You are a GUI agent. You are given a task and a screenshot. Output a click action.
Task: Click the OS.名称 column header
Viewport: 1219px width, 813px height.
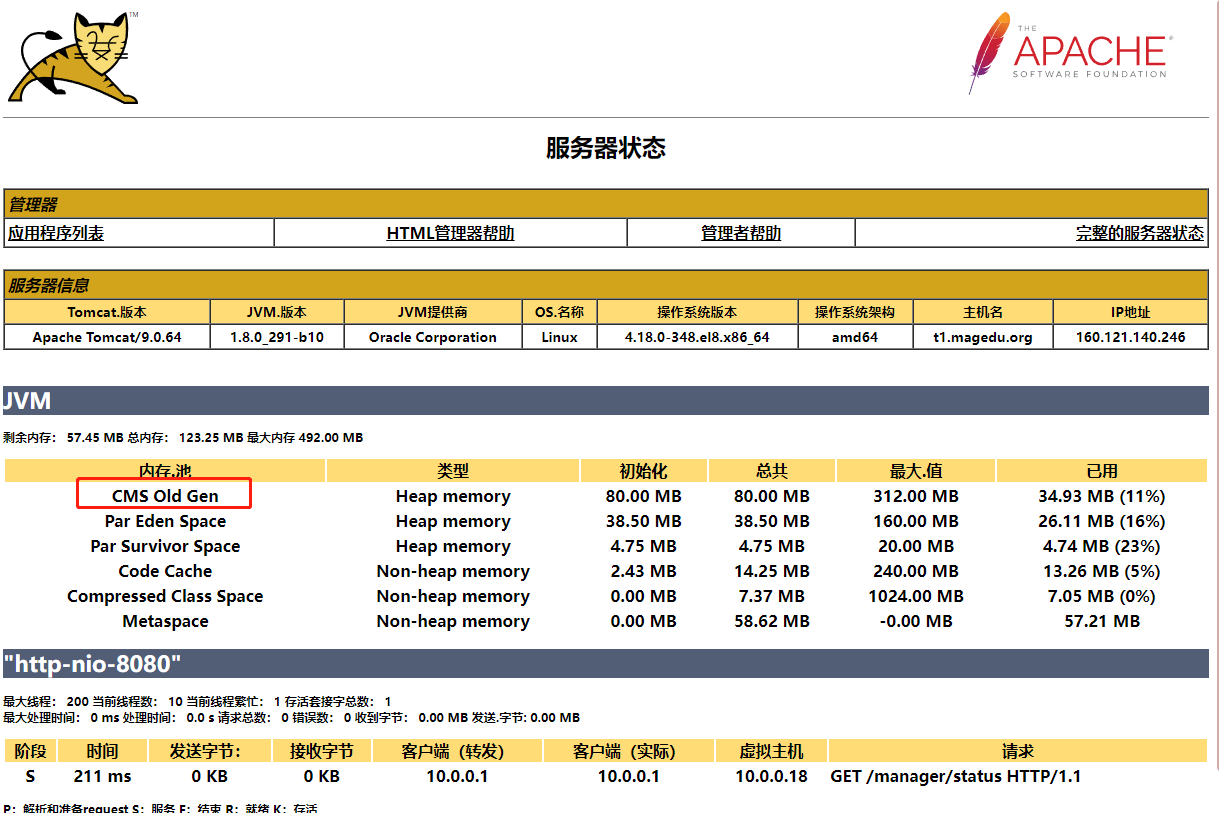pyautogui.click(x=560, y=312)
